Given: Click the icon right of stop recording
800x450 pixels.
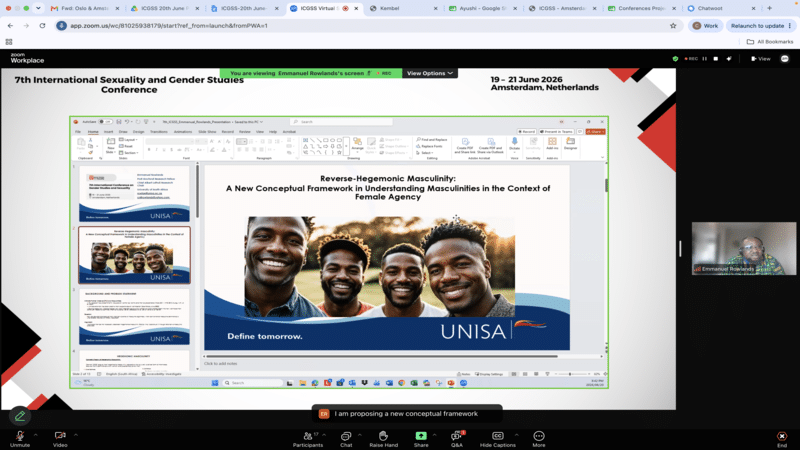Looking at the screenshot, I should 729,59.
